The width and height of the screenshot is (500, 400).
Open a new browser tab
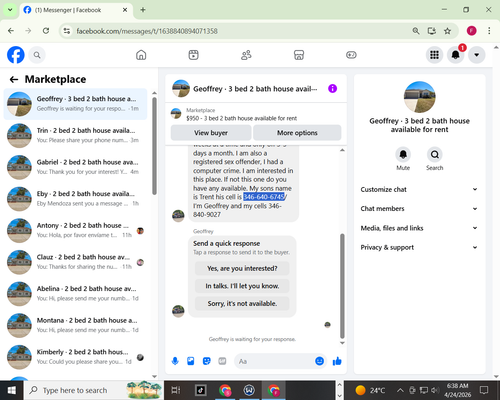[143, 10]
